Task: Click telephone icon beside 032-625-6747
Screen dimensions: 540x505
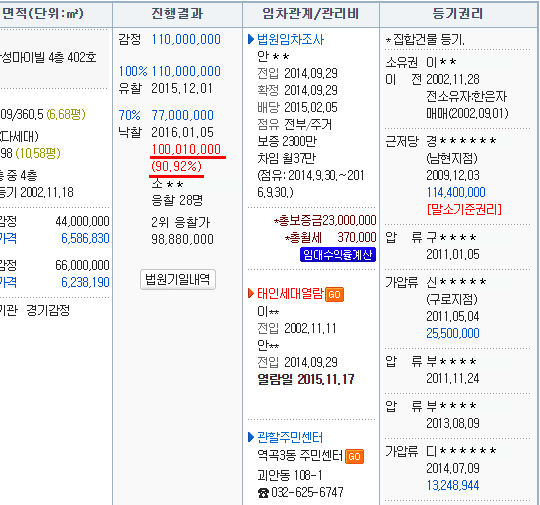Action: point(263,493)
